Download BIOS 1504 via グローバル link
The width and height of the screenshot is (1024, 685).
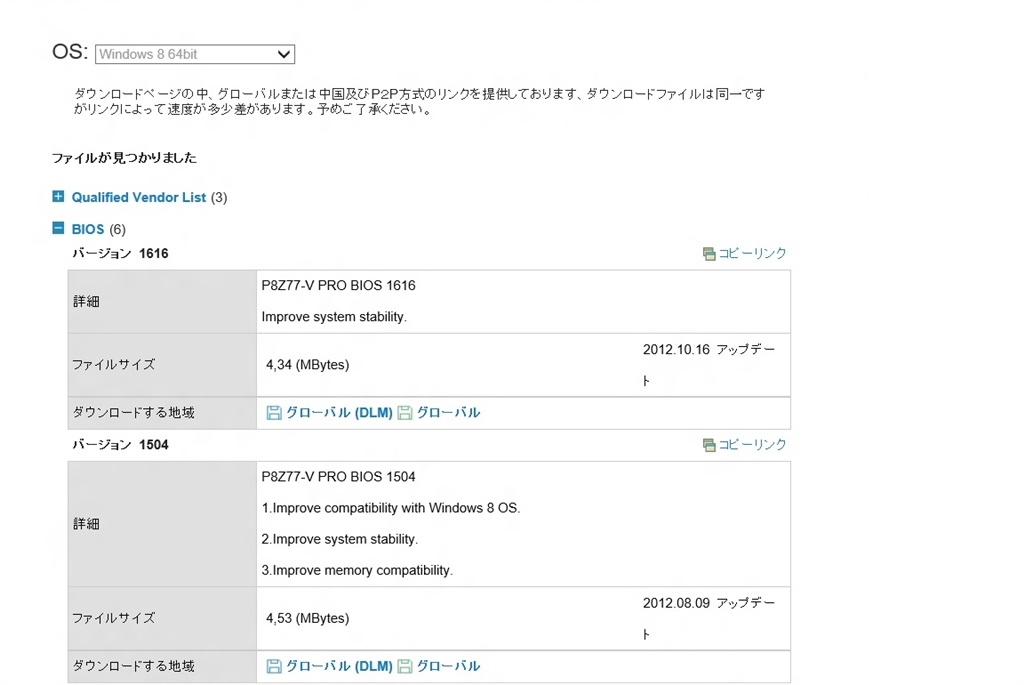click(x=448, y=666)
